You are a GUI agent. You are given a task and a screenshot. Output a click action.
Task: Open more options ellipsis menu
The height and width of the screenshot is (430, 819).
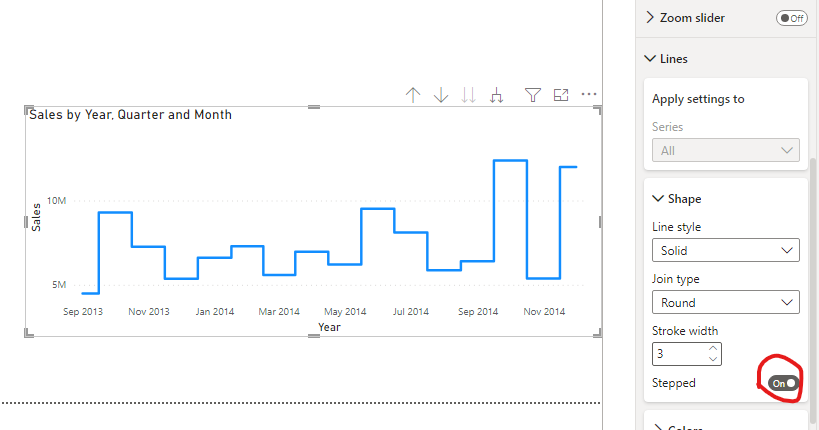[589, 95]
